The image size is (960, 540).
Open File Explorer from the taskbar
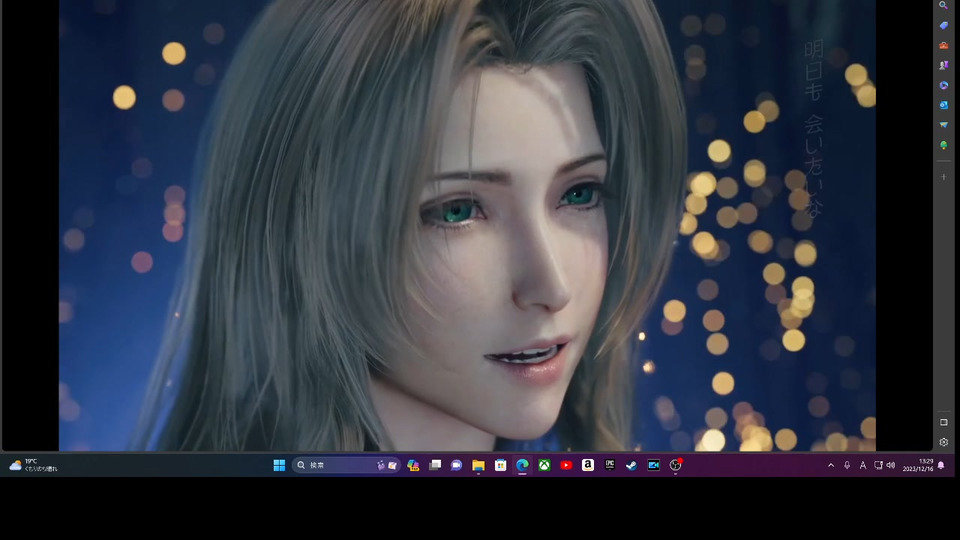click(478, 465)
